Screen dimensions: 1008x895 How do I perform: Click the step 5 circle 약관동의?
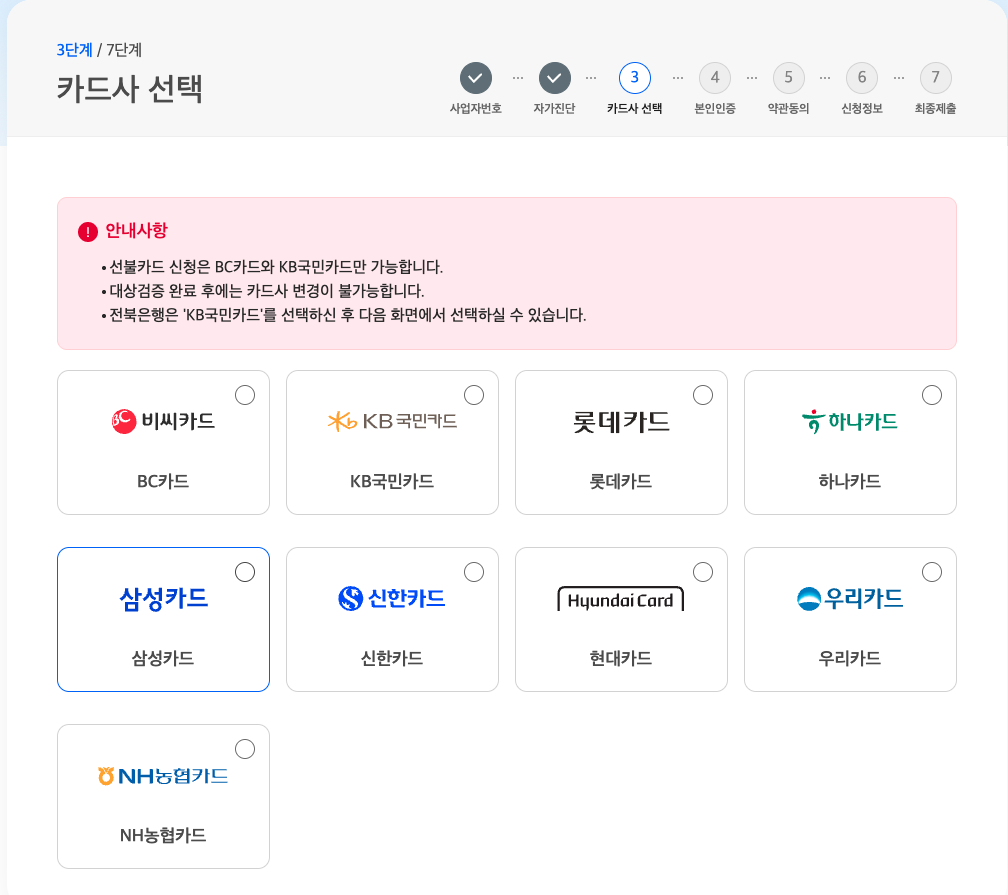(x=788, y=78)
